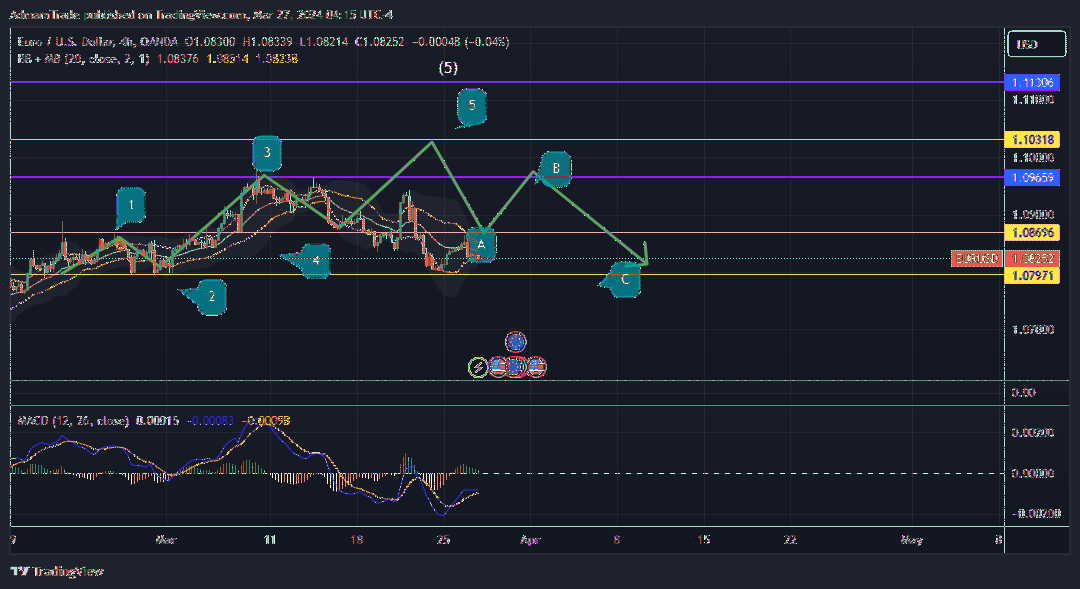Screen dimensions: 1080x589
Task: Click the TradingView logo at bottom left
Action: (x=57, y=571)
